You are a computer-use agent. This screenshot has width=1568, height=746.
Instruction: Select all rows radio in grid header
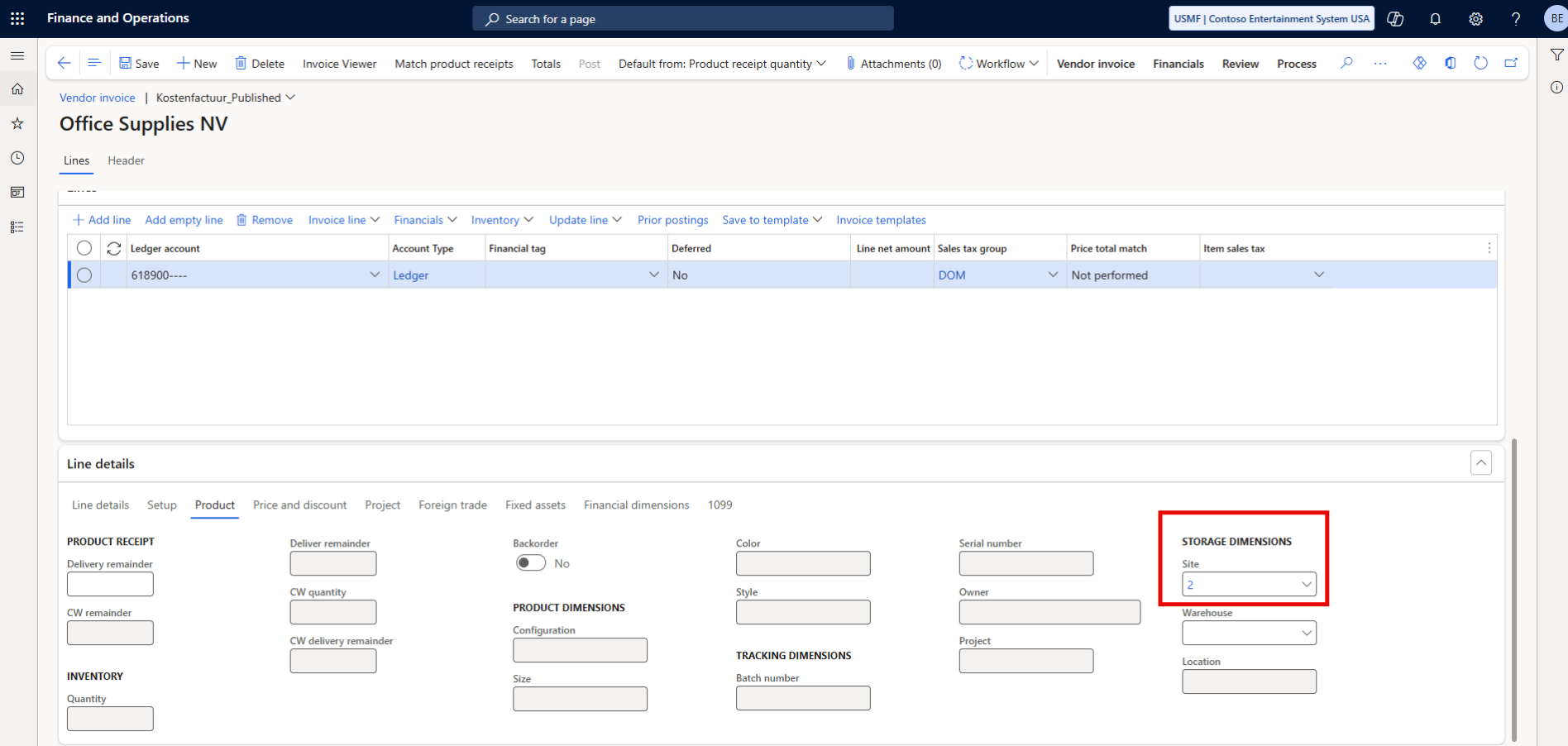pyautogui.click(x=84, y=248)
